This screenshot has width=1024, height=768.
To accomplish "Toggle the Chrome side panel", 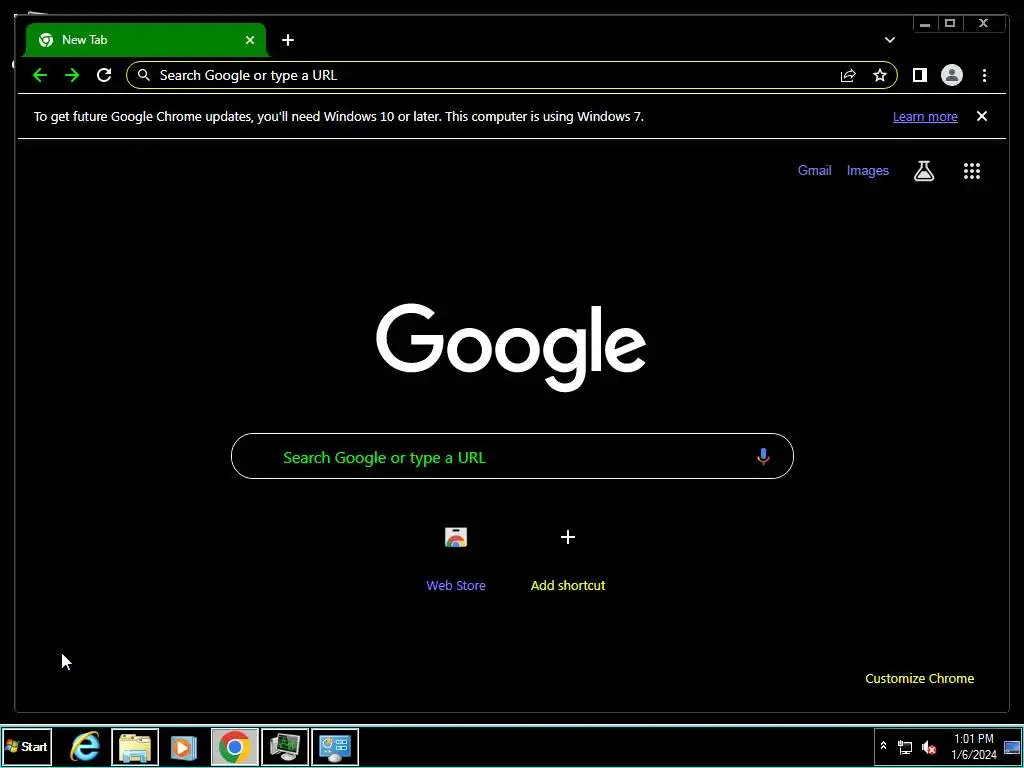I will point(920,75).
